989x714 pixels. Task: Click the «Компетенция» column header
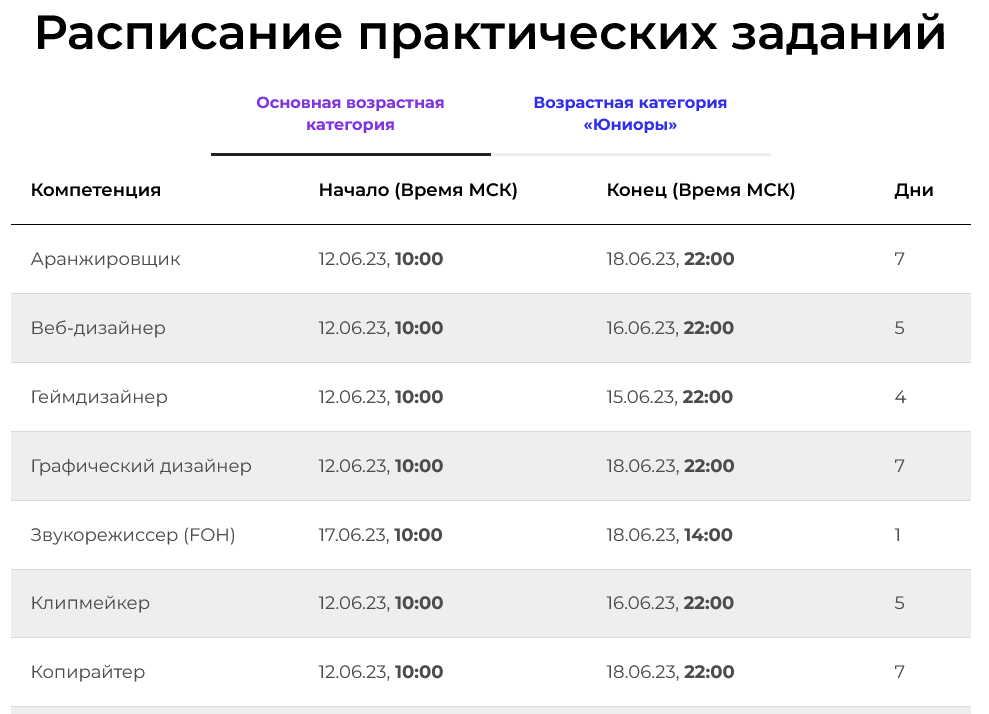tap(96, 189)
